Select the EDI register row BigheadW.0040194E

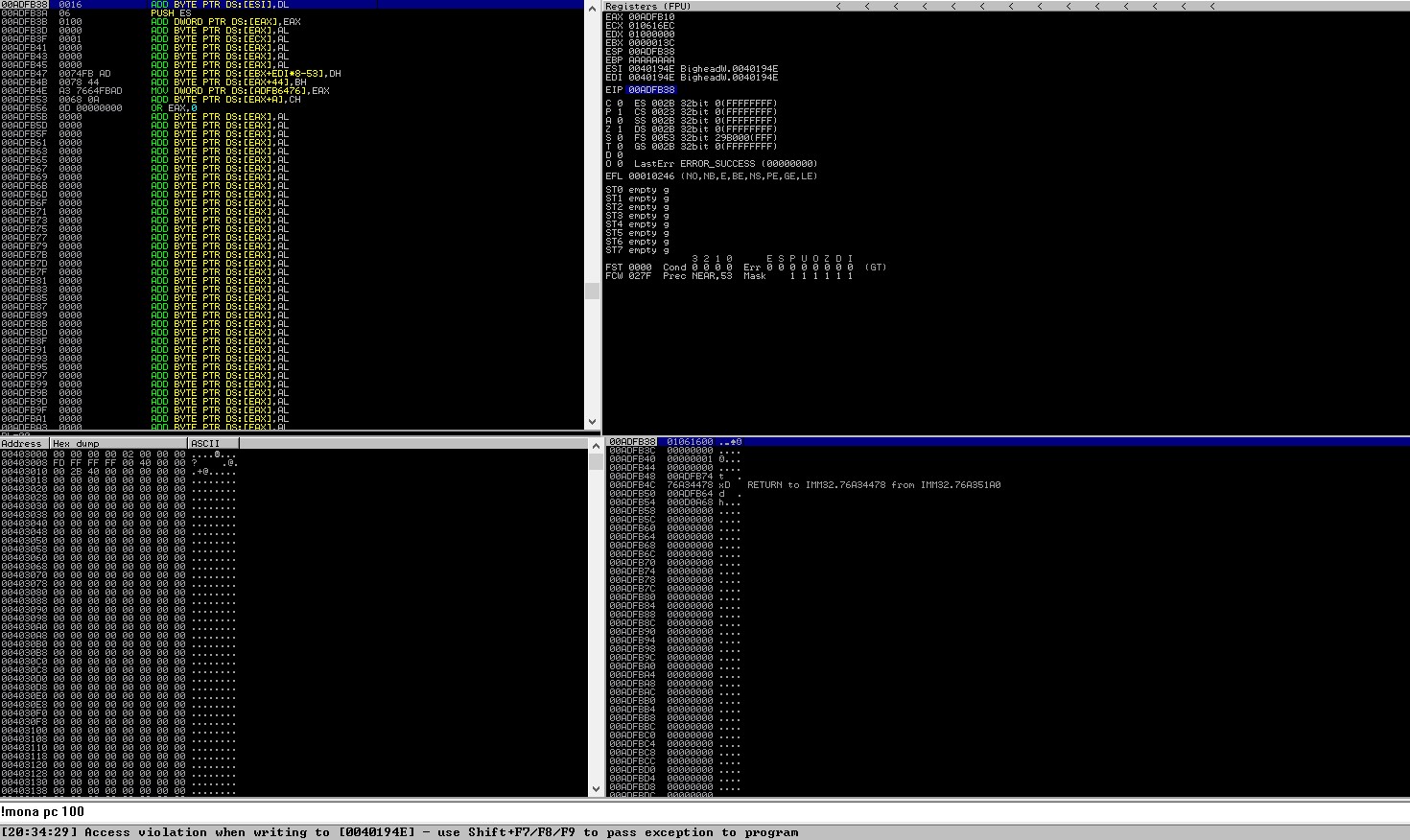point(692,78)
